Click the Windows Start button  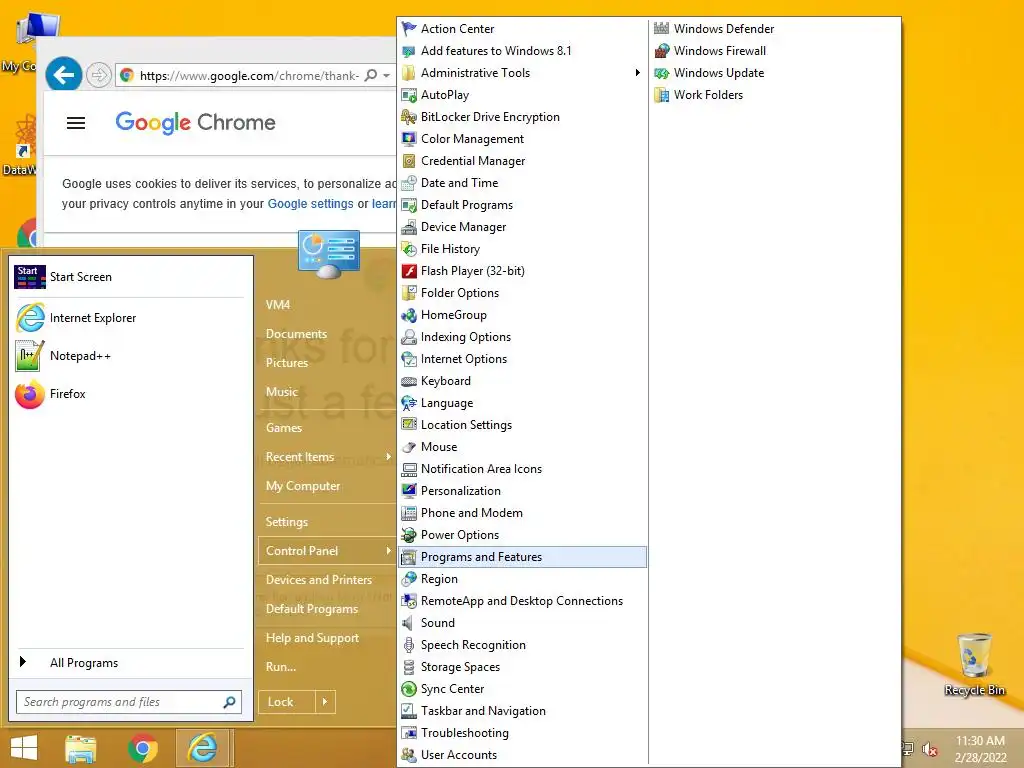[24, 748]
